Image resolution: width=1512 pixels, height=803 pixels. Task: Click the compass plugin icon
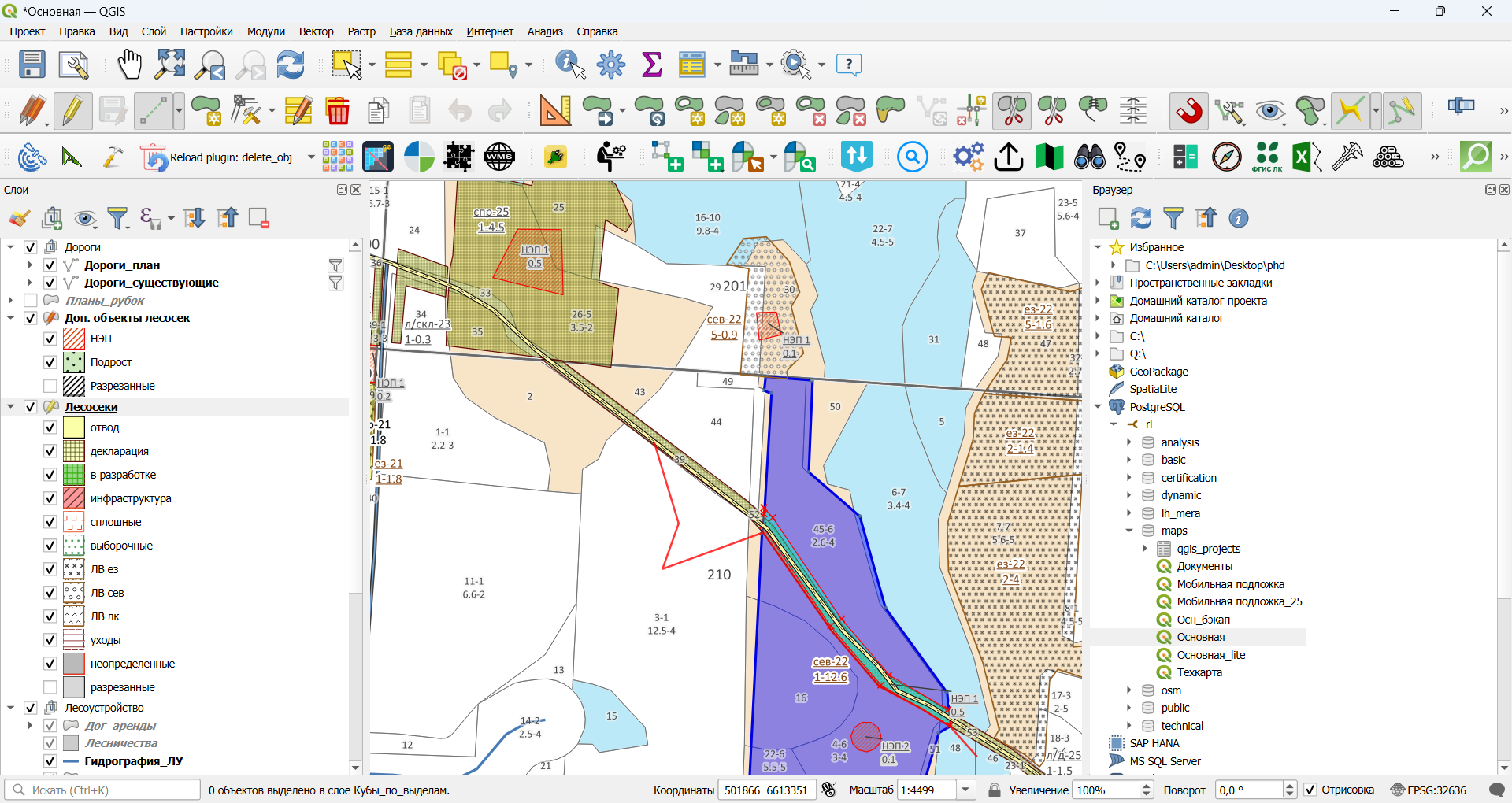[x=1227, y=157]
